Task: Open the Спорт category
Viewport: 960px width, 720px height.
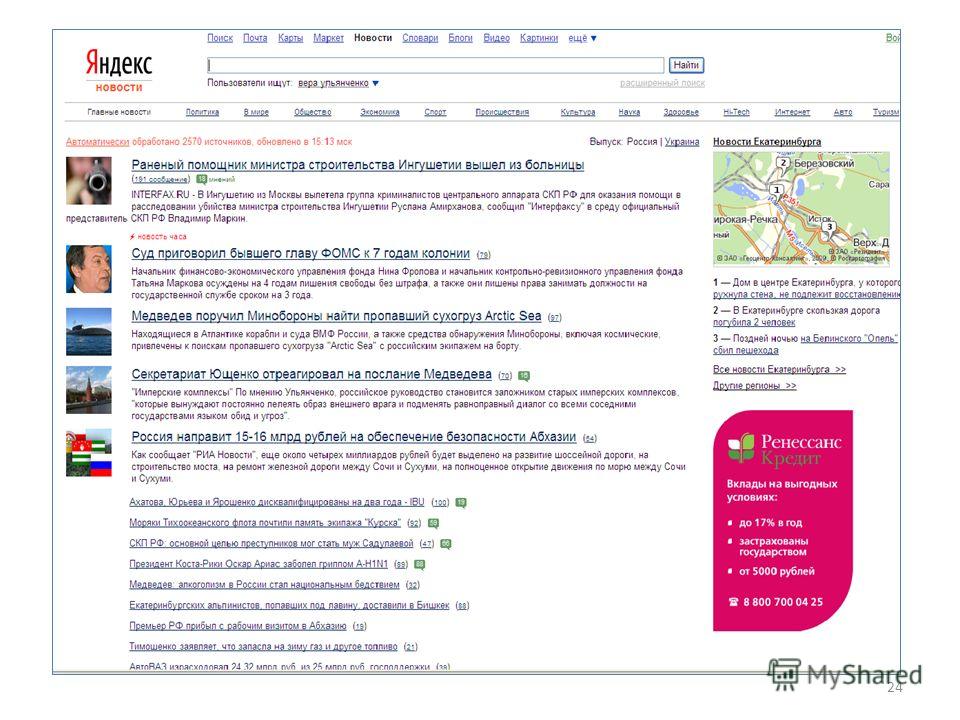Action: click(435, 112)
